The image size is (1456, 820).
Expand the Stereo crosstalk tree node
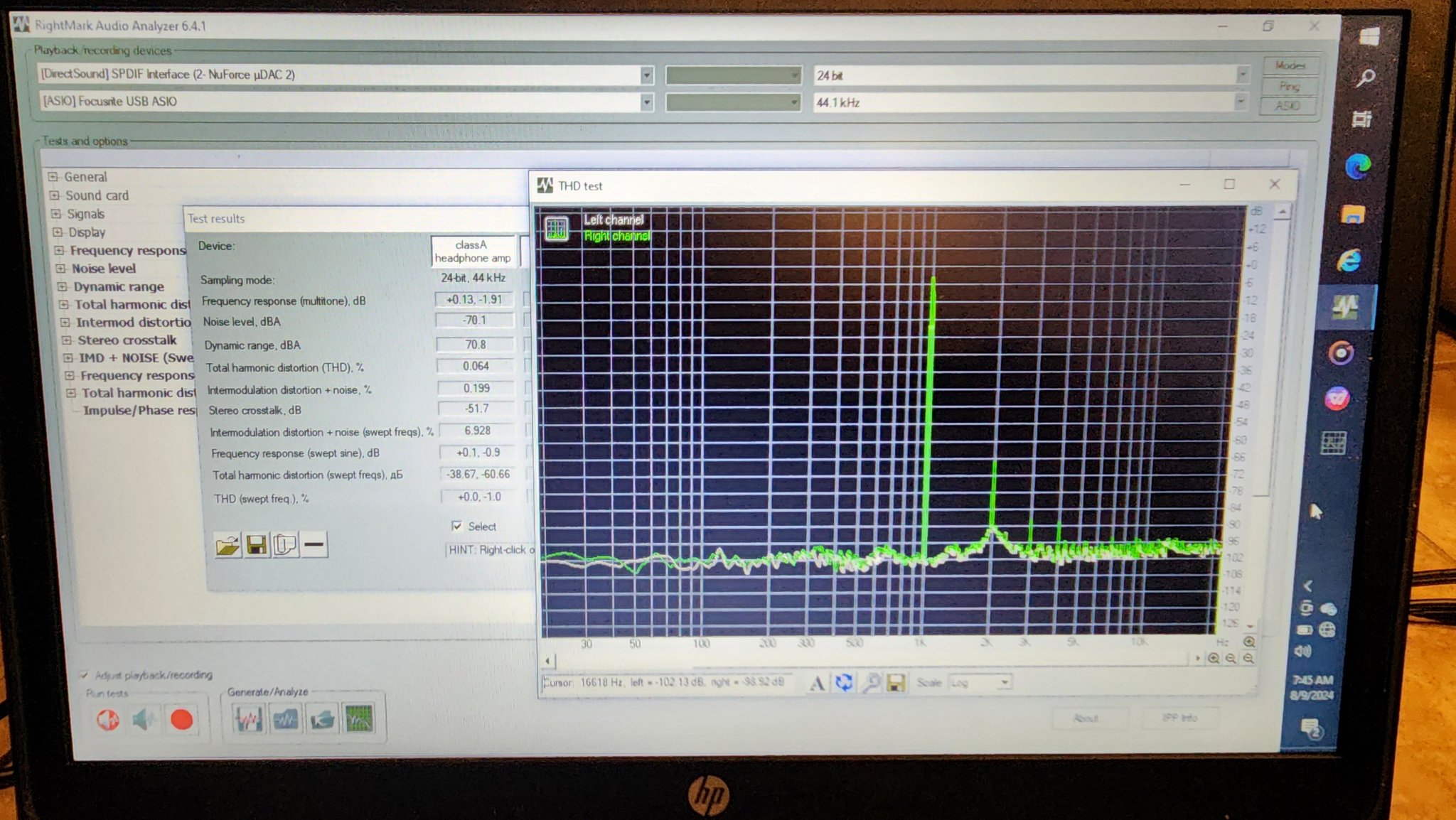click(x=66, y=340)
